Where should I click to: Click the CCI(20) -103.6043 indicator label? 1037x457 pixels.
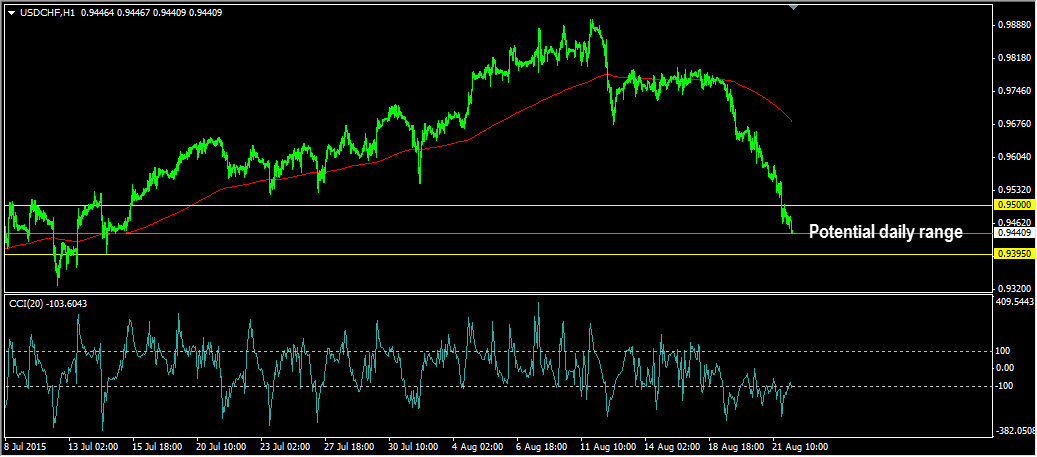[x=48, y=303]
